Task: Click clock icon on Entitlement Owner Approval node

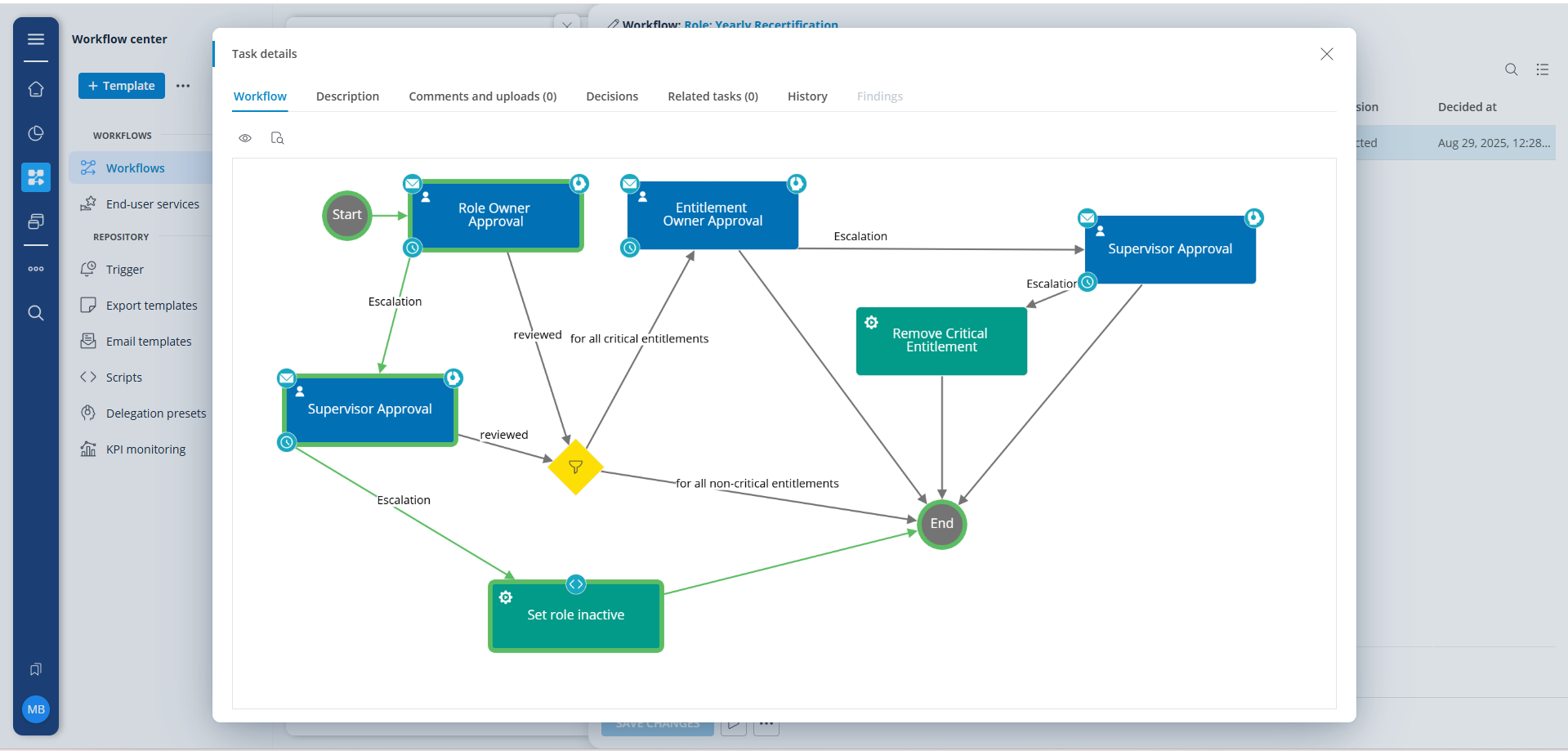Action: pyautogui.click(x=630, y=248)
